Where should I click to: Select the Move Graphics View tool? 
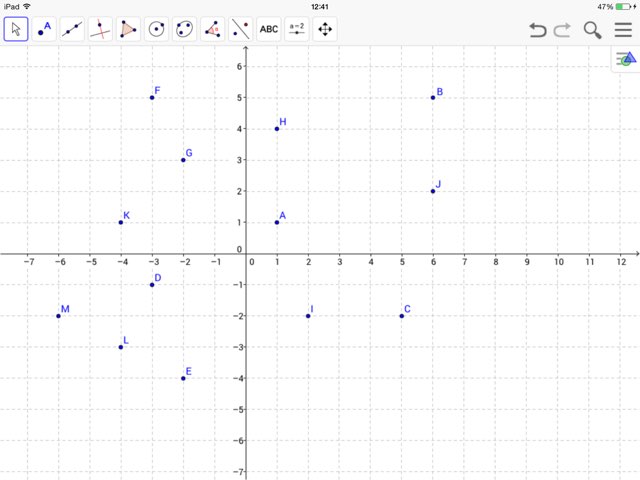tap(325, 29)
